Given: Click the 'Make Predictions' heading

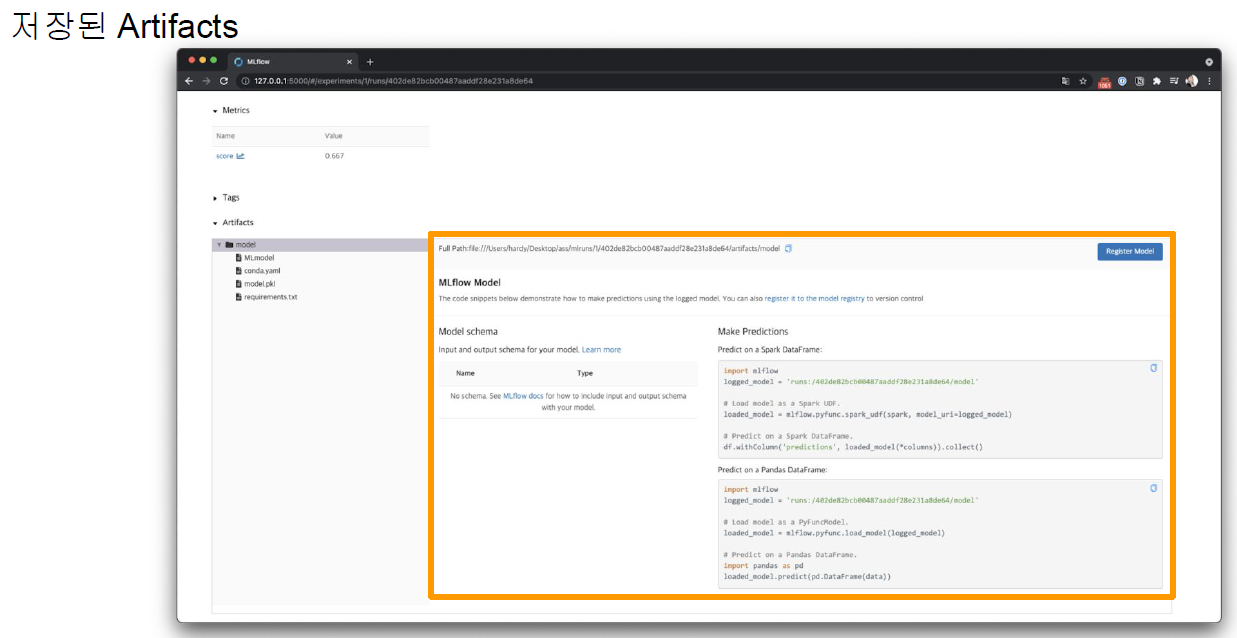Looking at the screenshot, I should pos(753,331).
